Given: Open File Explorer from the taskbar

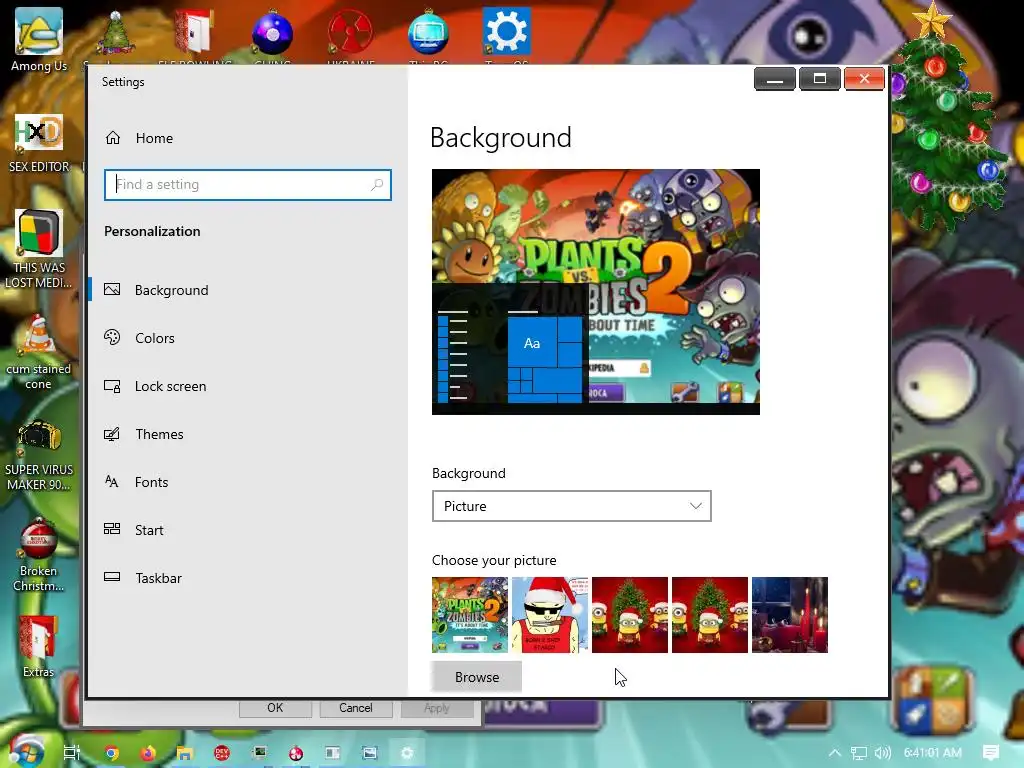Looking at the screenshot, I should pyautogui.click(x=185, y=753).
